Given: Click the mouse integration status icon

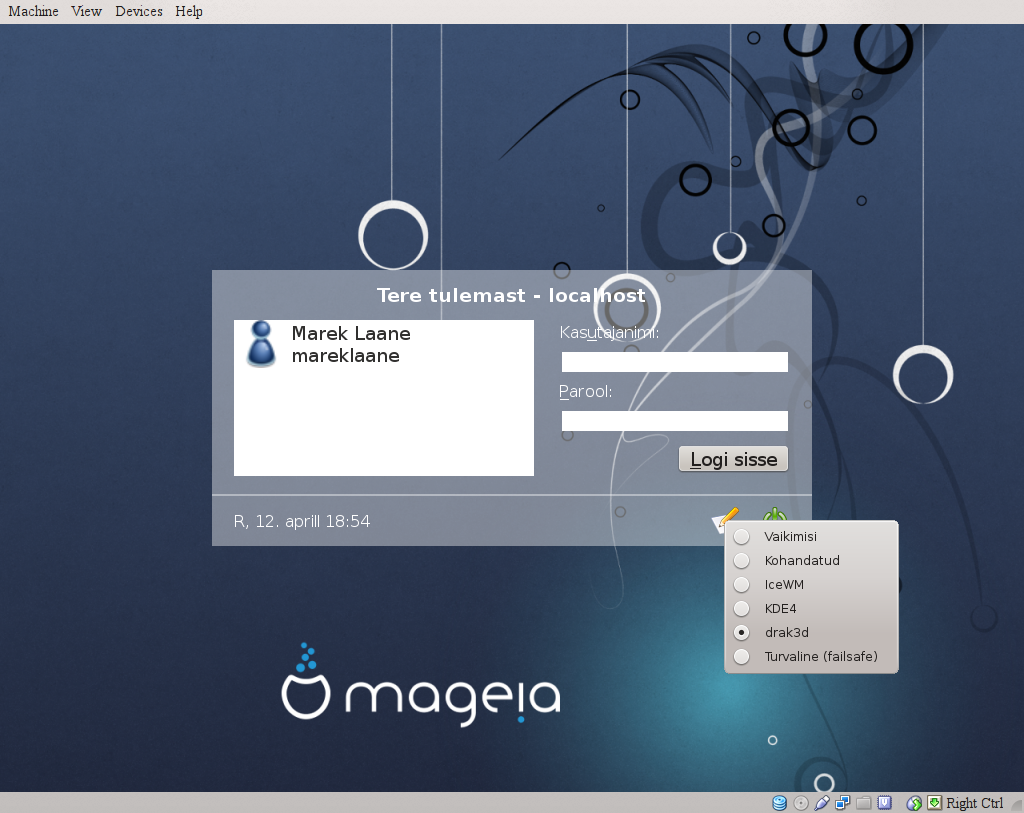Looking at the screenshot, I should (x=914, y=803).
